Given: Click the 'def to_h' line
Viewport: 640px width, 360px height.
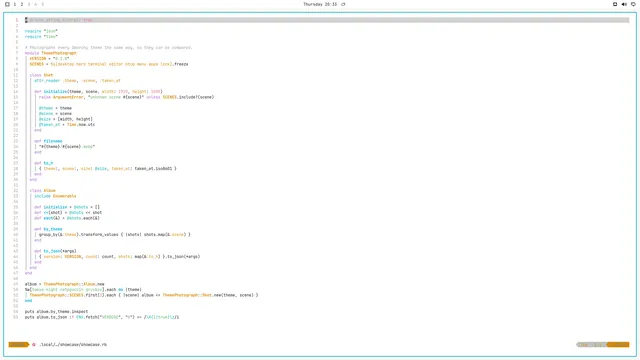Looking at the screenshot, I should coord(44,163).
